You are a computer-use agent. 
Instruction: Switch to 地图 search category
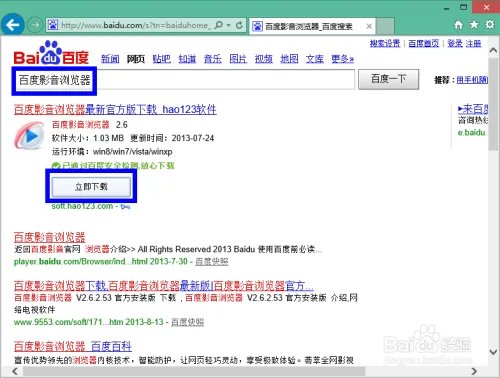tap(289, 59)
